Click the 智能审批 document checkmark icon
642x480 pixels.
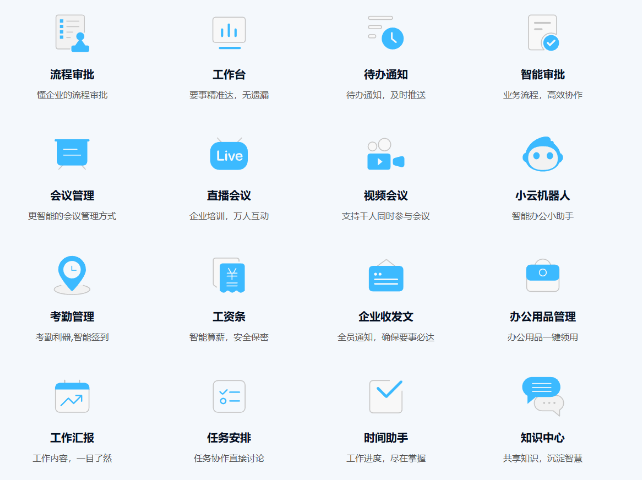[542, 33]
